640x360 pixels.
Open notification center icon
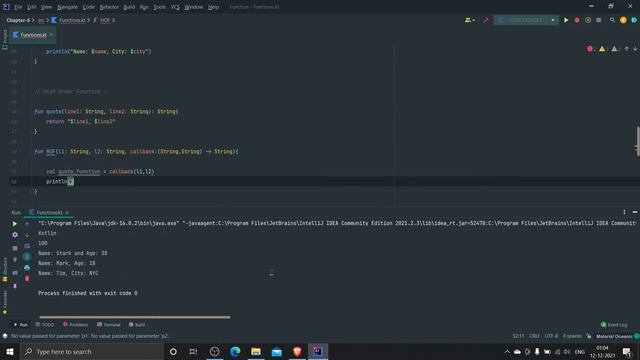627,351
